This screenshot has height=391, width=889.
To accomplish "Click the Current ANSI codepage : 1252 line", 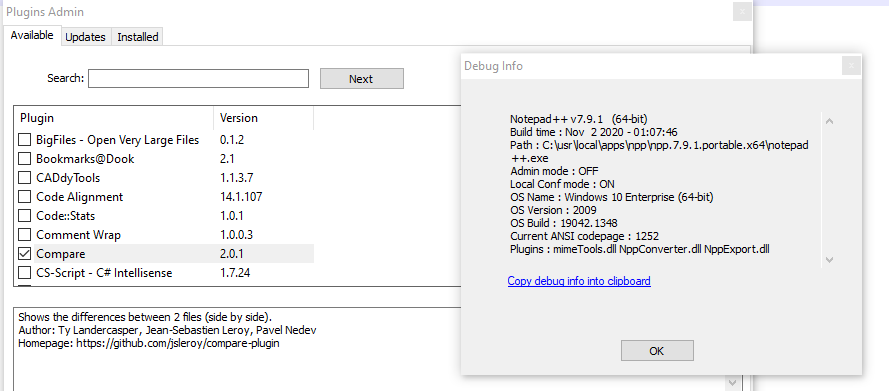I will click(585, 236).
